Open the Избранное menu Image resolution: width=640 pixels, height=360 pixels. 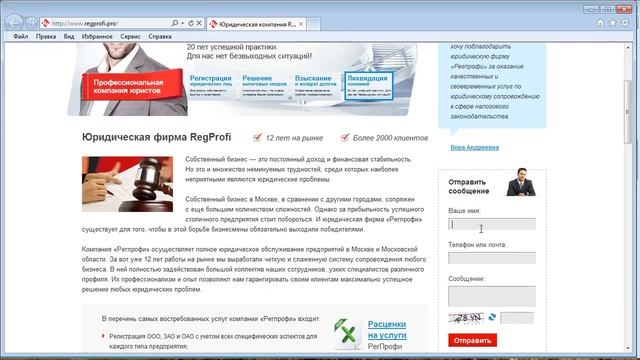click(97, 36)
